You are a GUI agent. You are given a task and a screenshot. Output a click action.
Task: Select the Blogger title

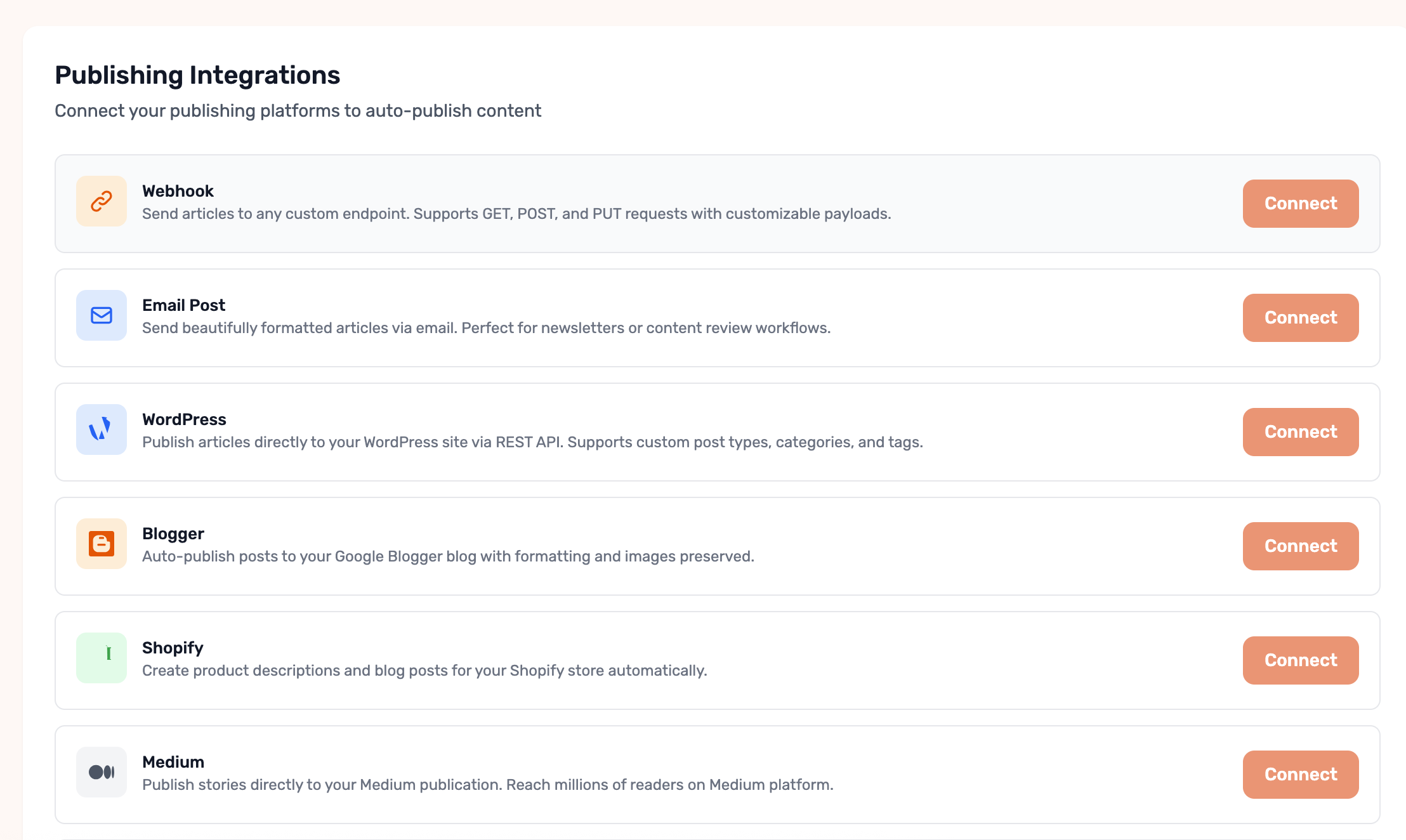coord(173,534)
